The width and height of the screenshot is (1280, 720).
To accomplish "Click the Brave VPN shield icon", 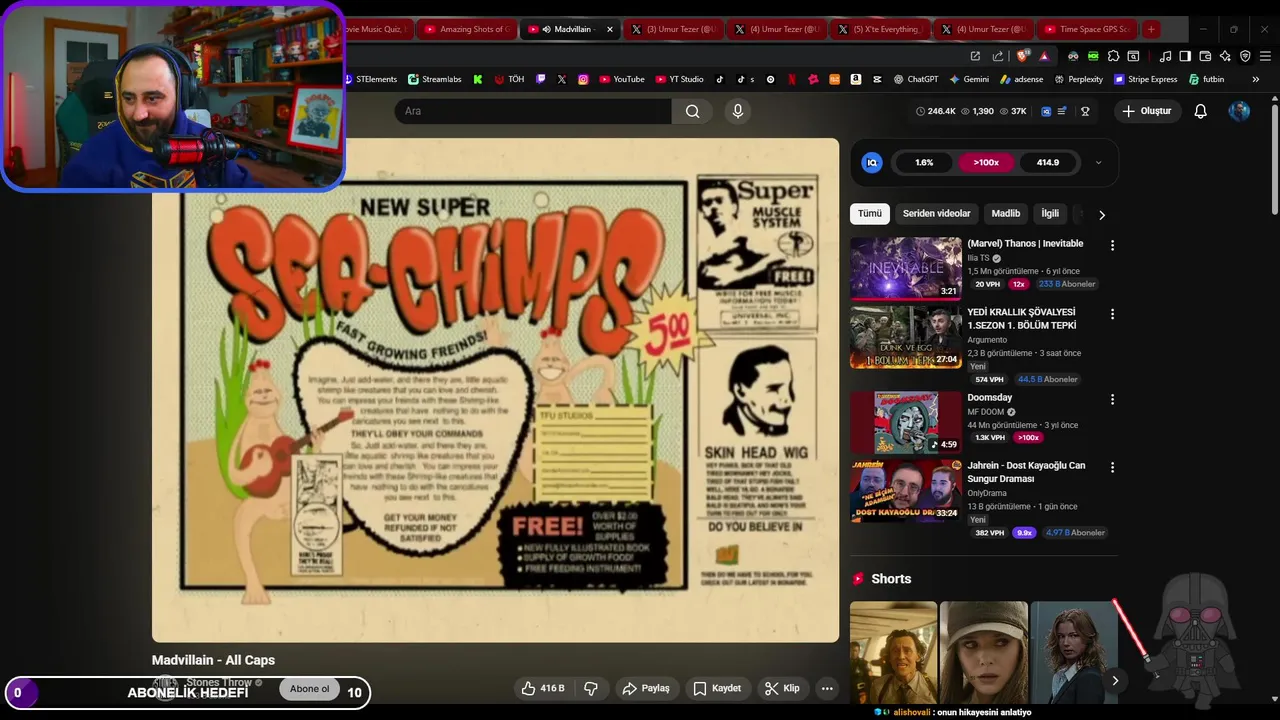I will [1245, 56].
